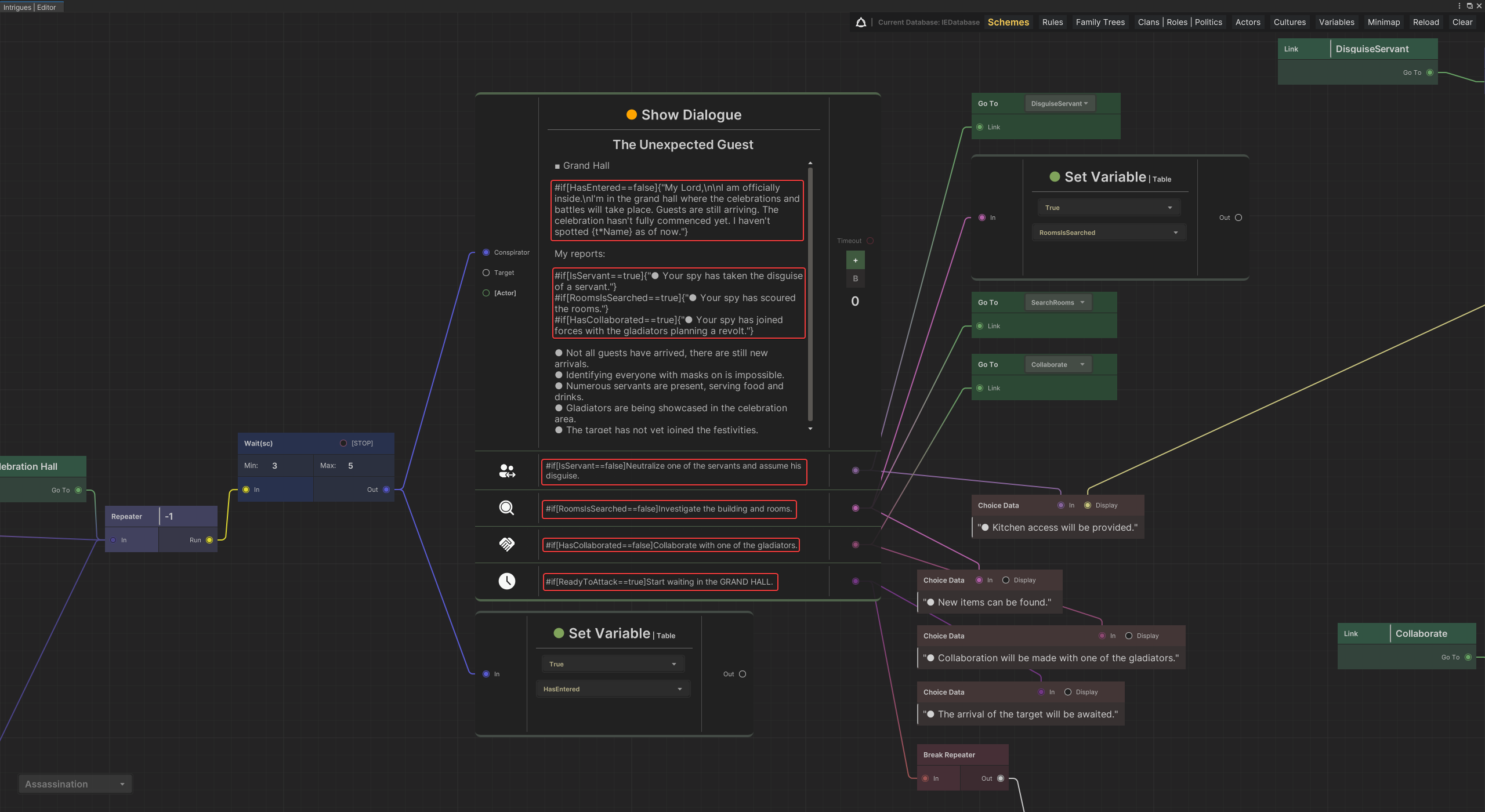Viewport: 1485px width, 812px height.
Task: Click the magnifier investigate choice icon
Action: point(506,508)
